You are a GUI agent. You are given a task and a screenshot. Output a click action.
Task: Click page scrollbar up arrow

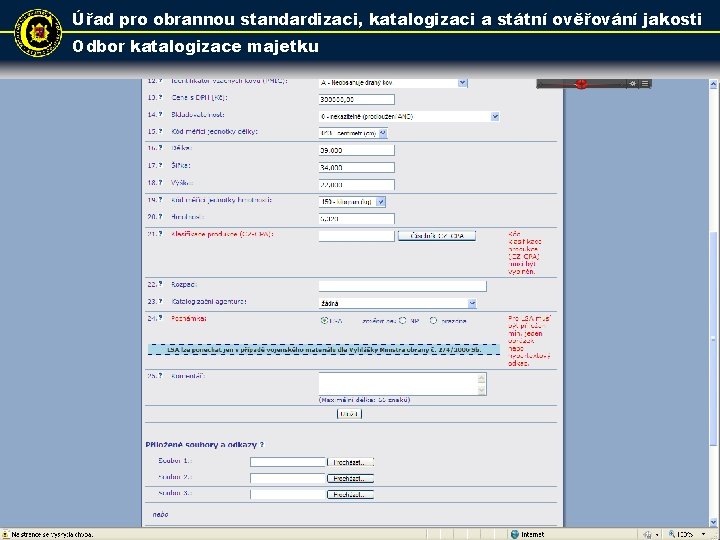(713, 84)
